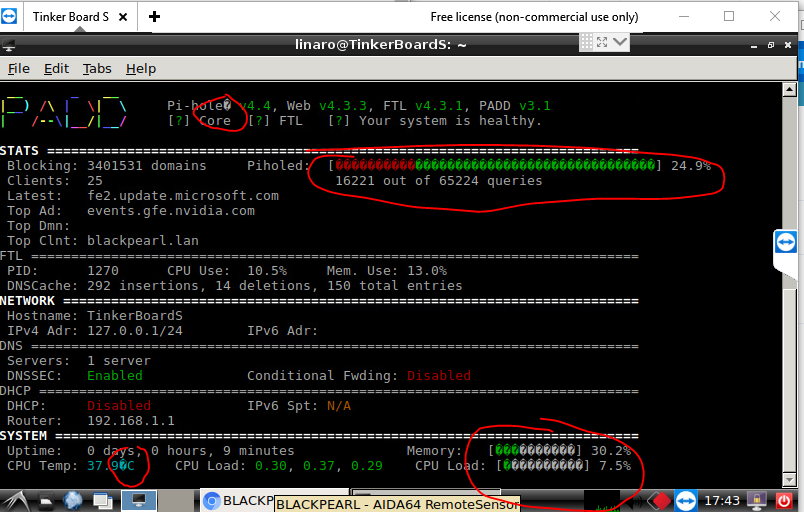Click the DNSCache insertions line
The width and height of the screenshot is (804, 512).
pyautogui.click(x=235, y=286)
